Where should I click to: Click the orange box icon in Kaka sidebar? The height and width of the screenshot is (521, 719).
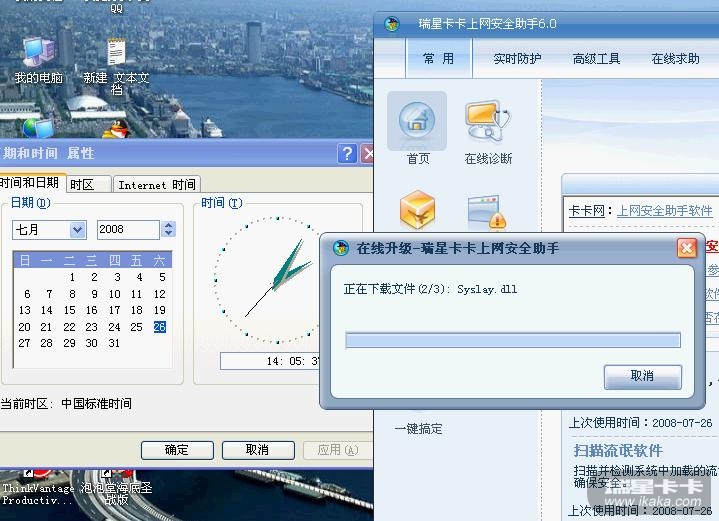[x=417, y=210]
